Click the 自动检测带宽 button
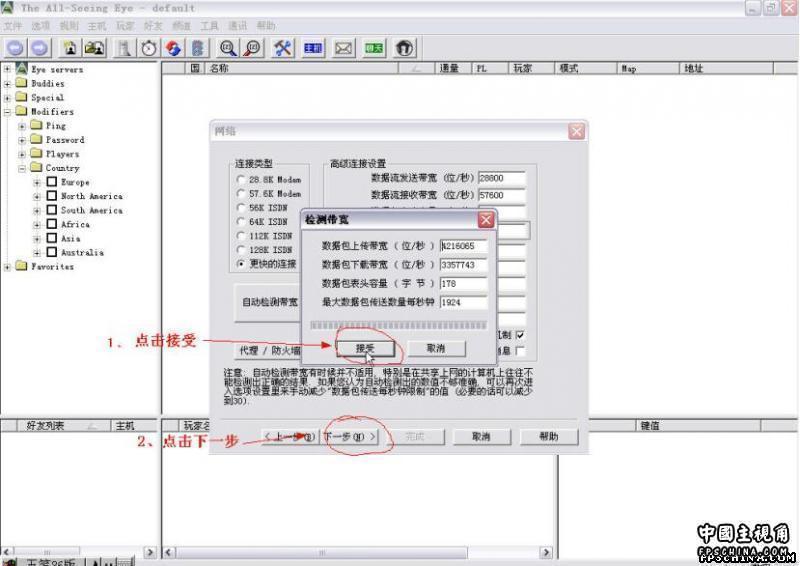This screenshot has width=800, height=566. [x=269, y=302]
